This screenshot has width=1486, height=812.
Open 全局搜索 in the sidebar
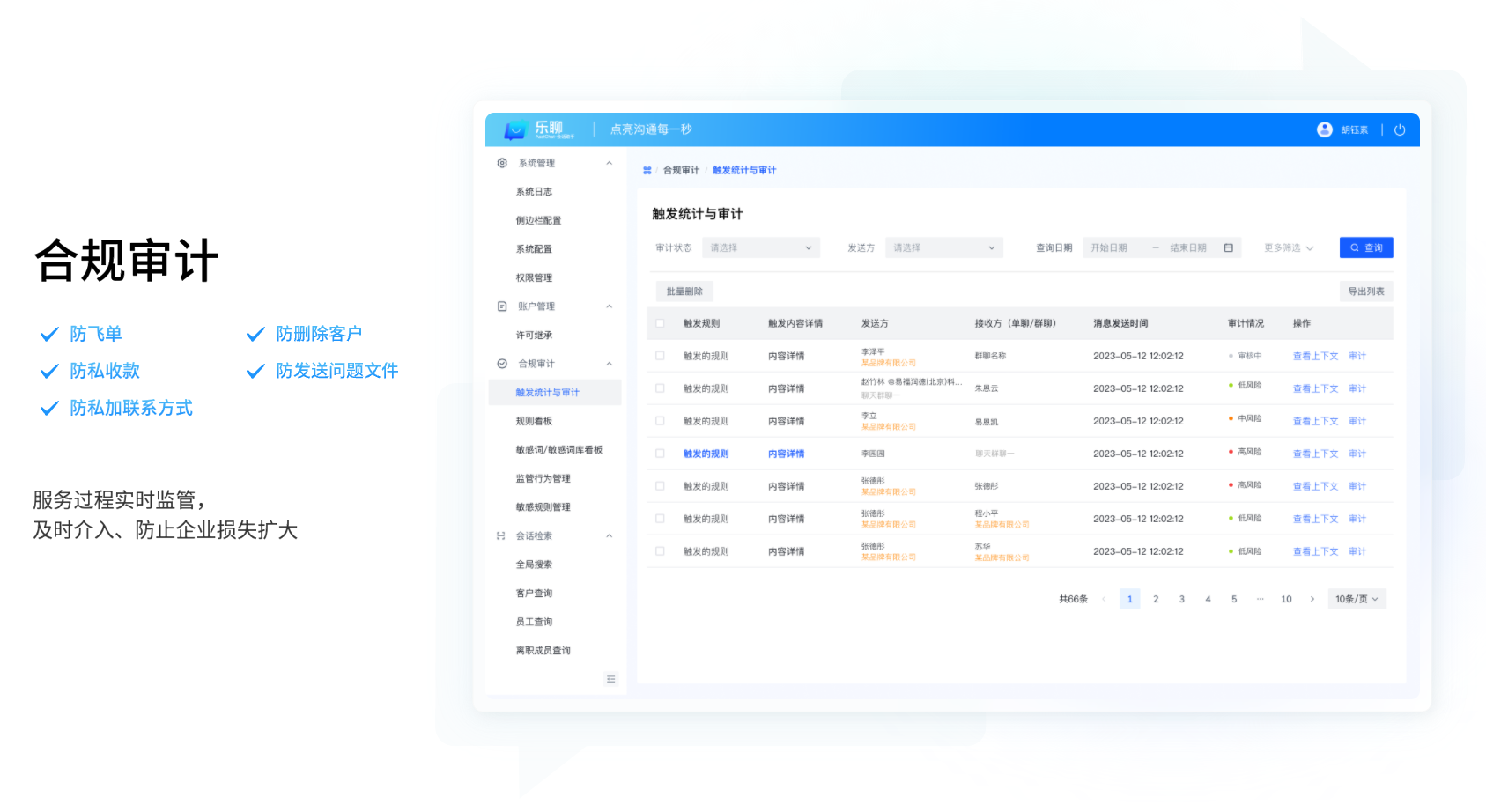click(534, 565)
